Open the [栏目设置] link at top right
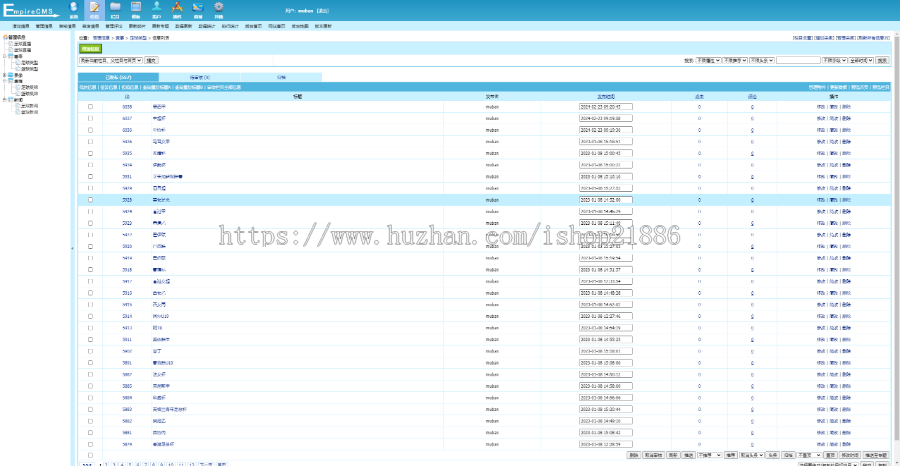 (802, 37)
